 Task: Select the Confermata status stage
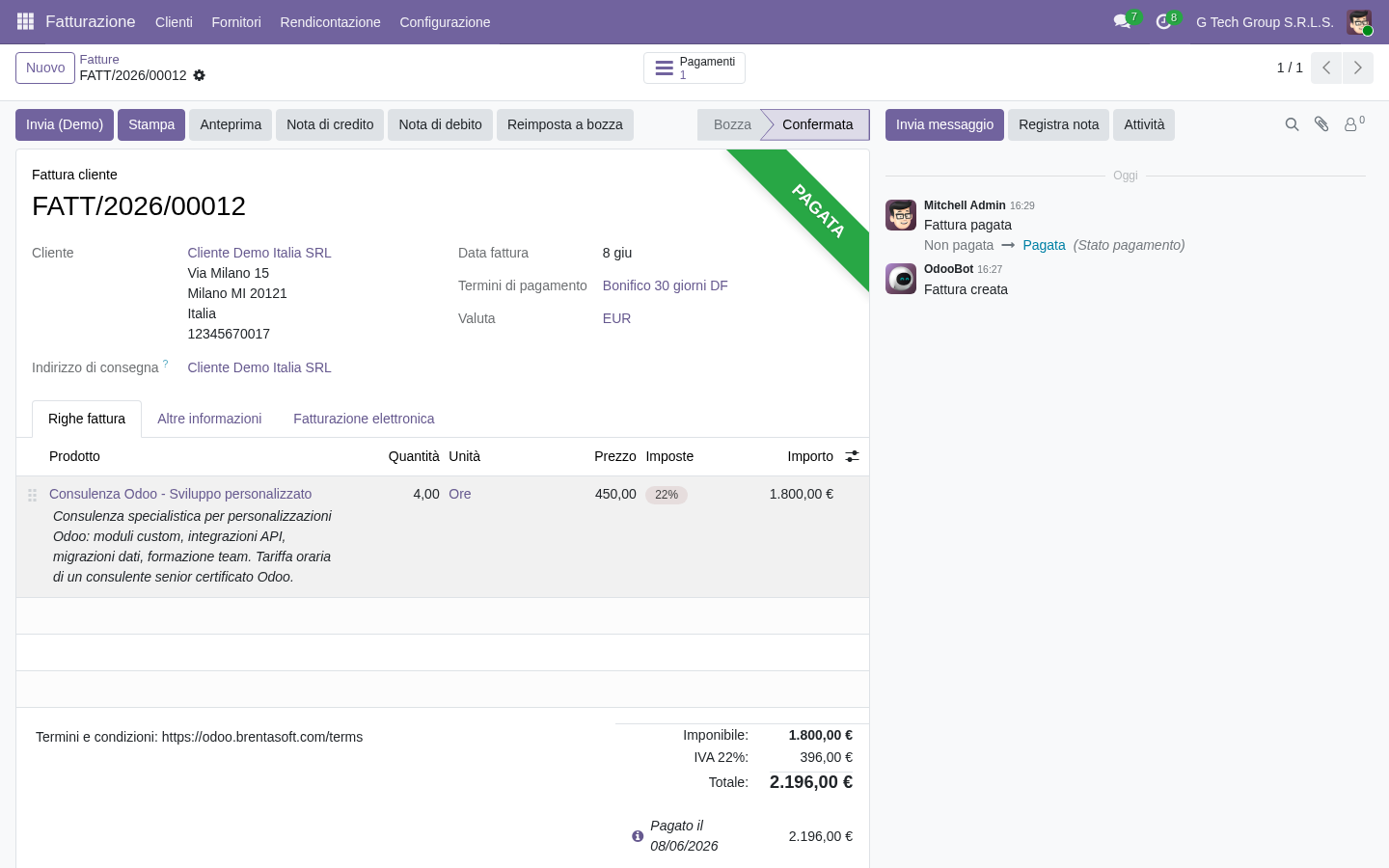(818, 124)
